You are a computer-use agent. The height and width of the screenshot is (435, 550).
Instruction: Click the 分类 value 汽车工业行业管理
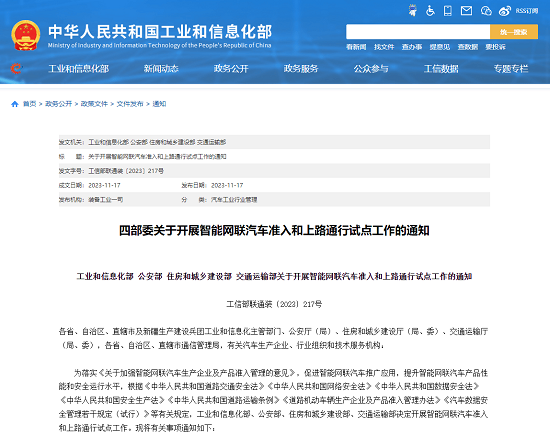234,200
